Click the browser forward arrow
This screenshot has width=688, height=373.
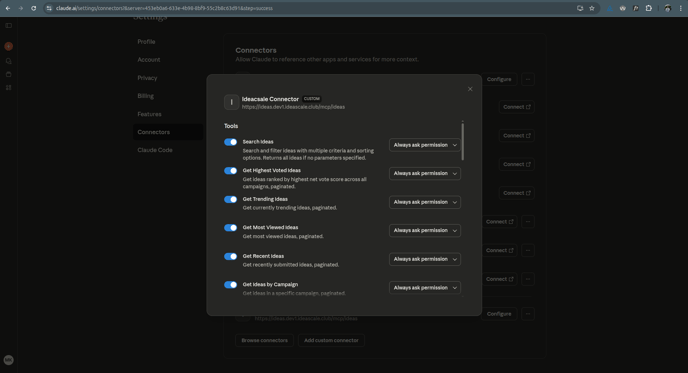(x=20, y=8)
